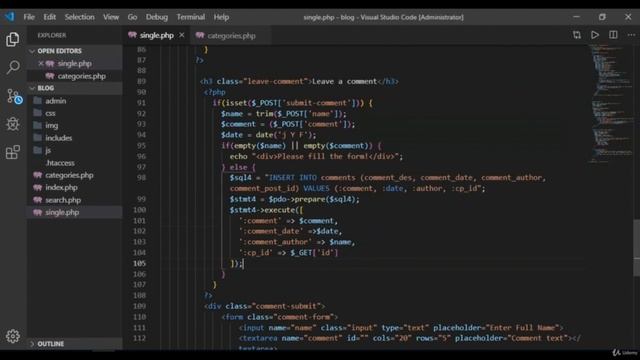Click the code minimap overview
Viewport: 640px width, 360px height.
point(610,104)
